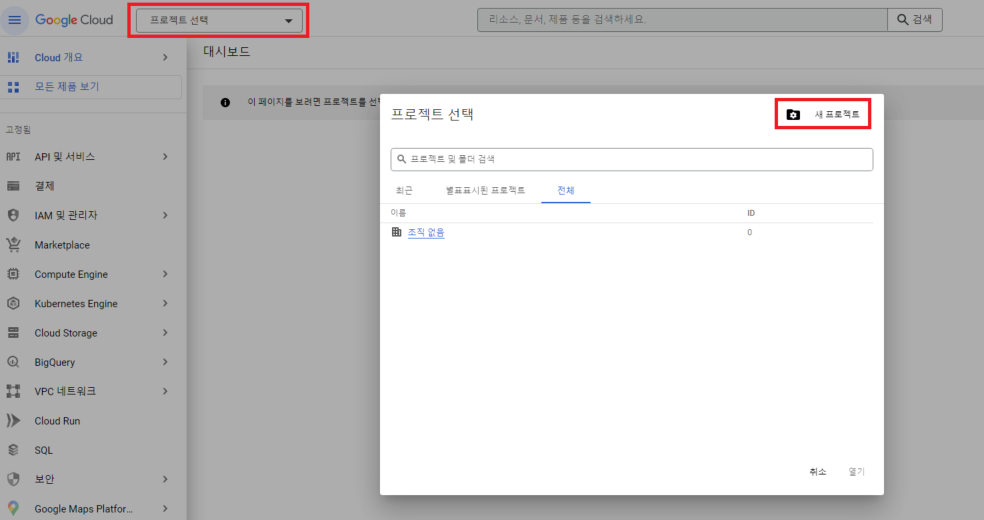Expand the 보안 submenu
Screen dimensions: 984x520
pos(165,479)
